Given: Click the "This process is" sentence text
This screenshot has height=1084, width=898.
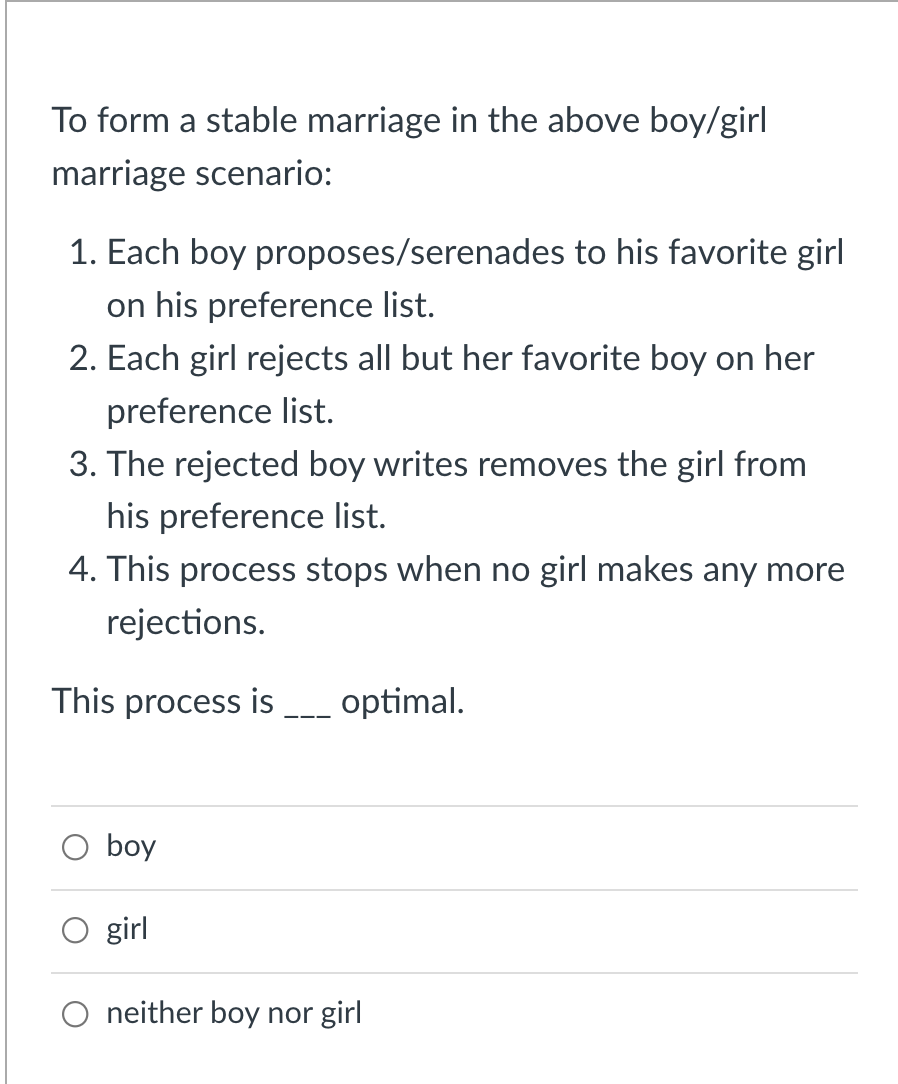Looking at the screenshot, I should click(x=163, y=701).
